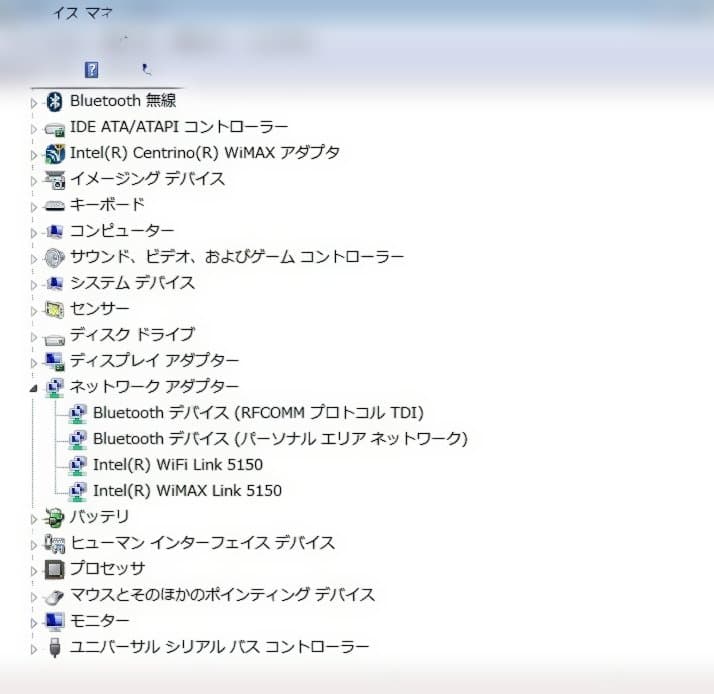Select the ネットワーク アダプター label
Screen dimensions: 714x694
pyautogui.click(x=154, y=387)
